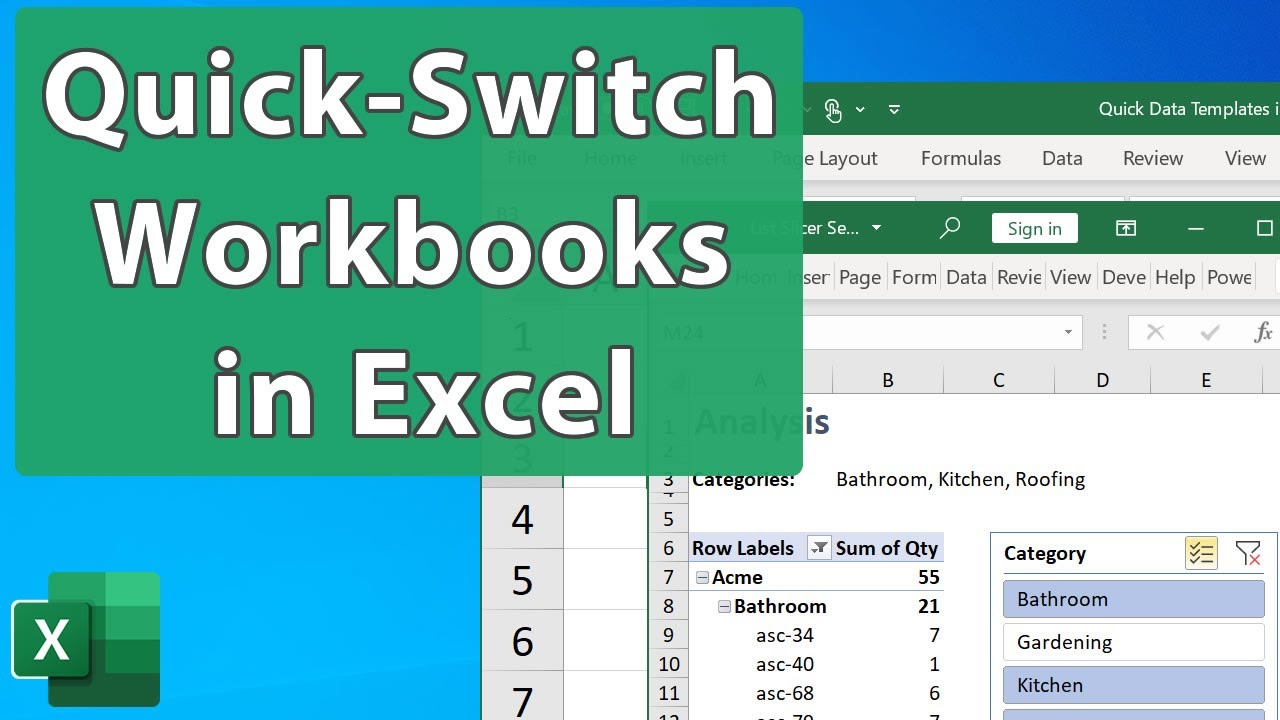This screenshot has height=720, width=1280.
Task: Select the 'Sum of Qty' header cell
Action: (x=887, y=548)
